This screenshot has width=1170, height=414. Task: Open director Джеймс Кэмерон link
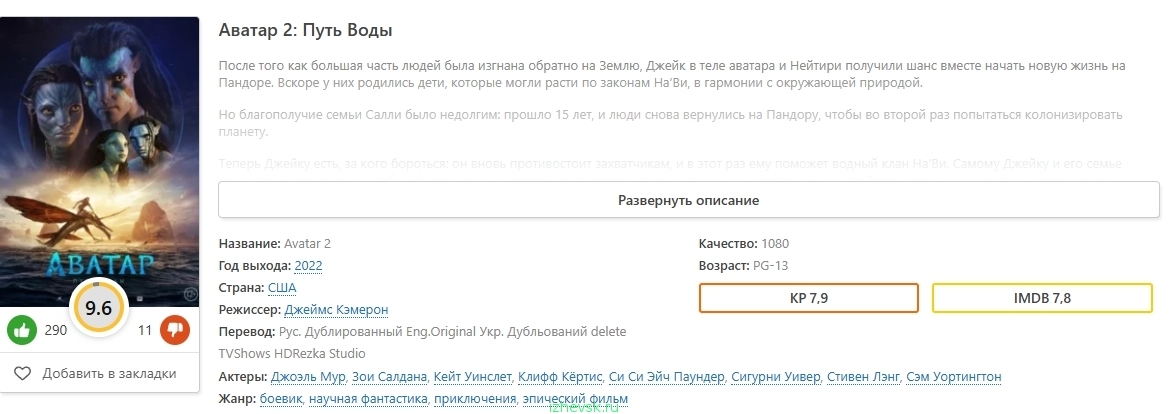tap(336, 310)
